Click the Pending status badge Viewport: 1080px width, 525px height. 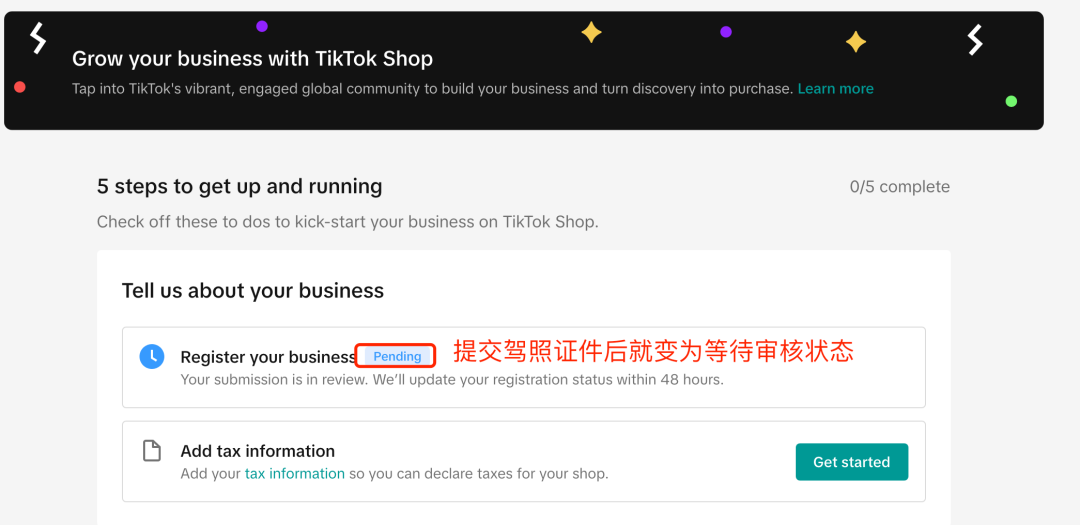pos(397,356)
